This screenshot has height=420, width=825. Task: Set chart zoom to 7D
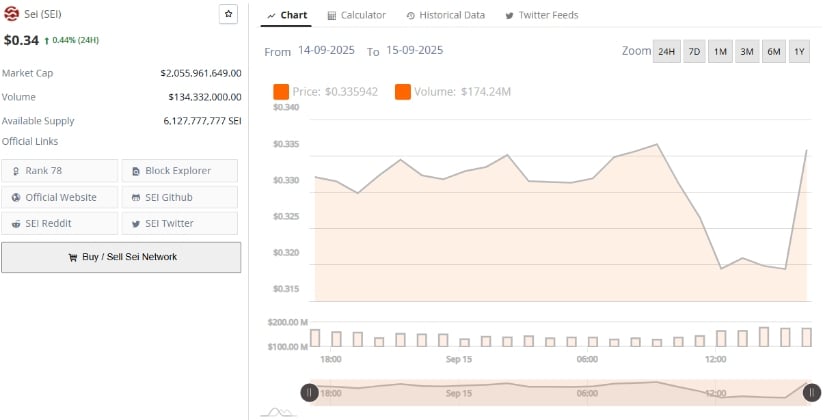695,52
